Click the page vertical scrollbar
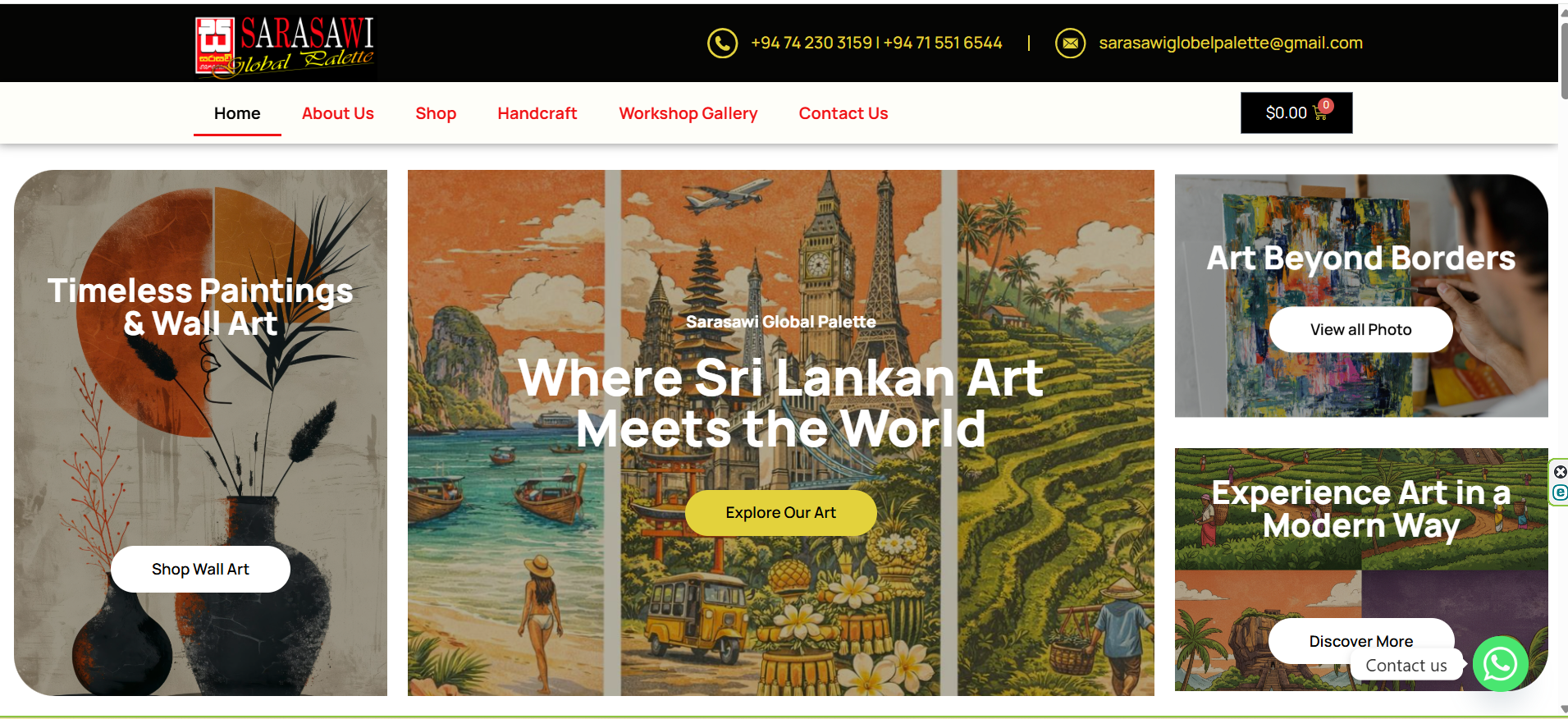The image size is (1568, 719). tap(1563, 359)
